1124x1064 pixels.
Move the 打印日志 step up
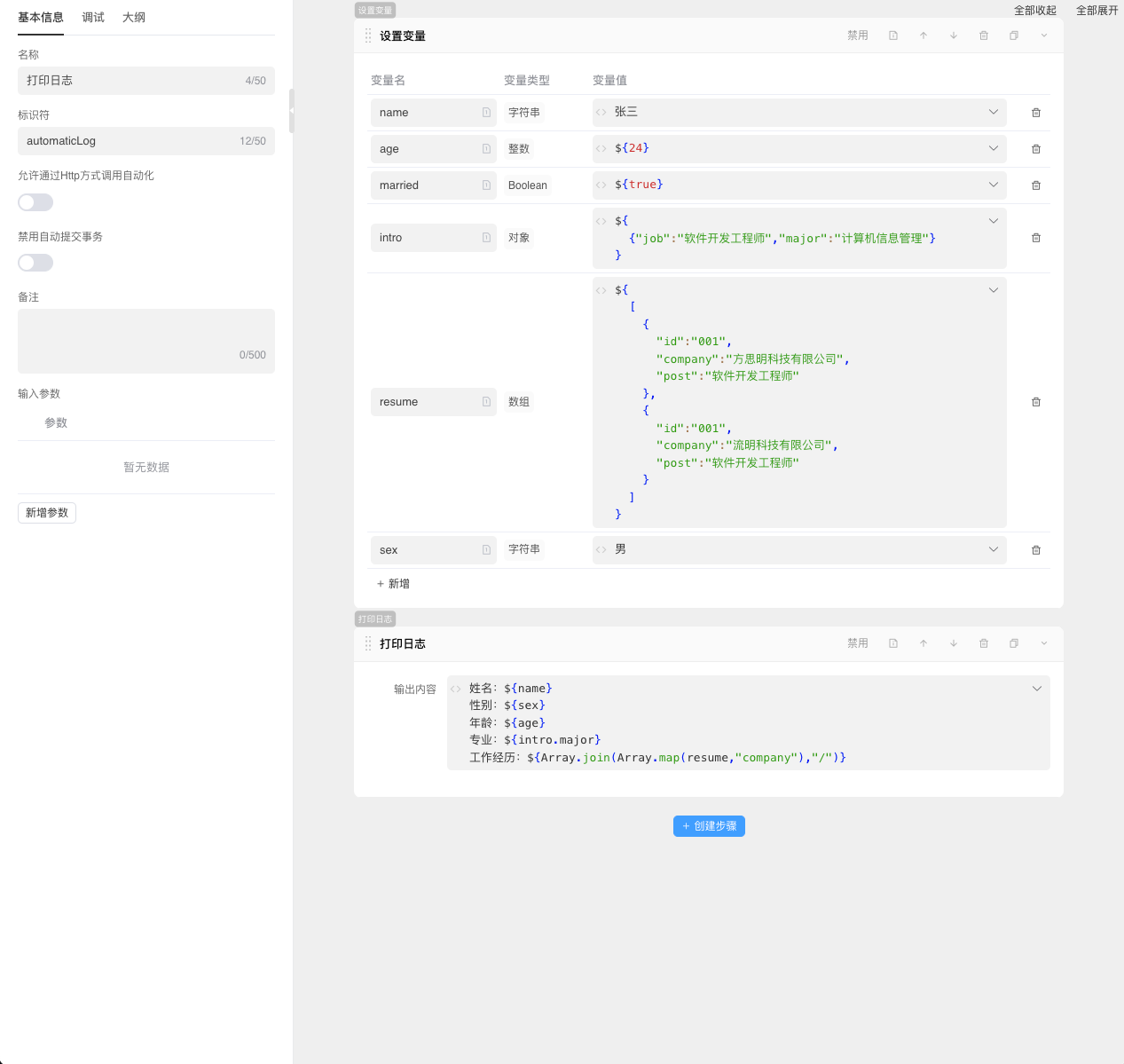coord(924,643)
